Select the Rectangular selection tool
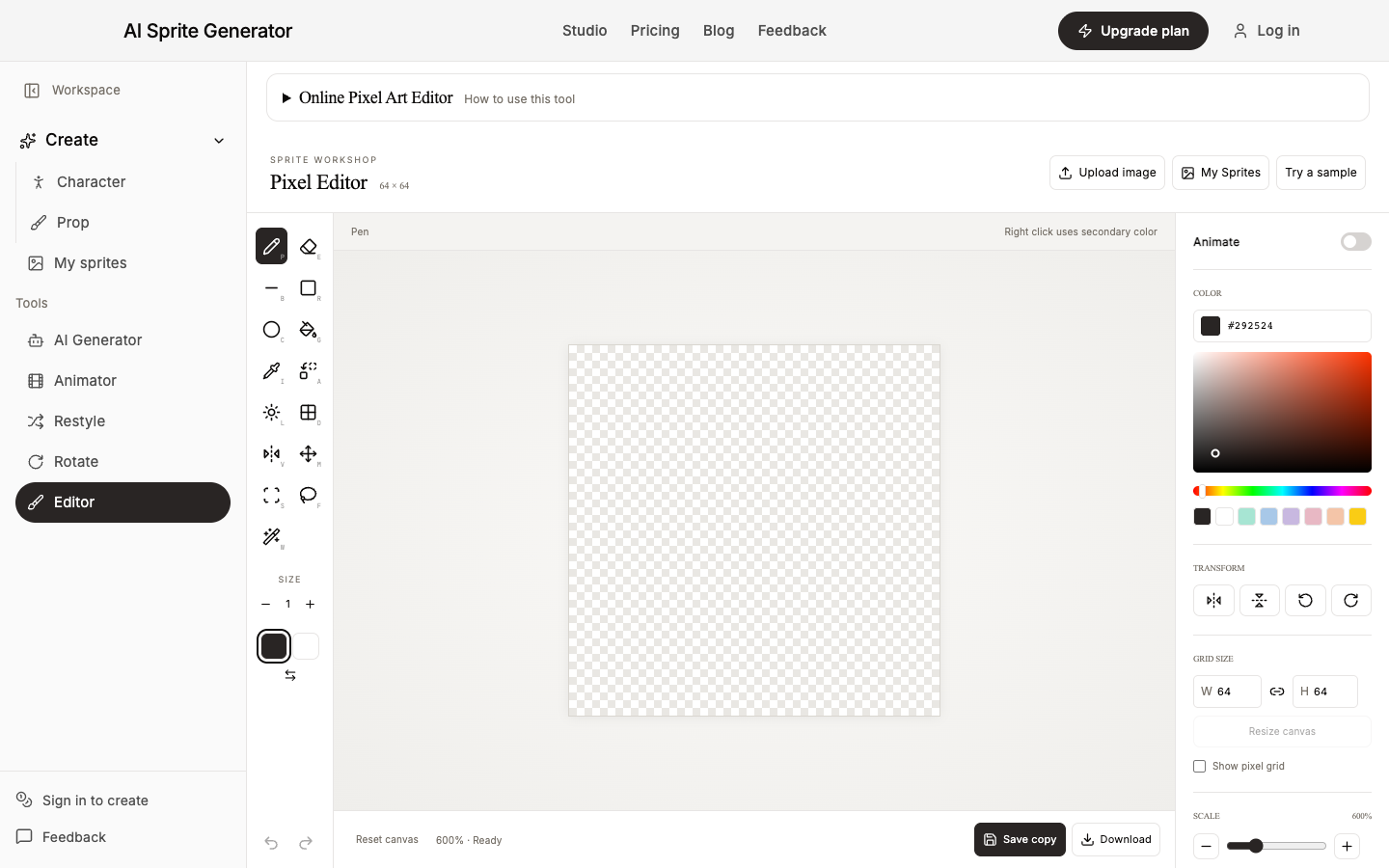Image resolution: width=1389 pixels, height=868 pixels. (x=271, y=495)
